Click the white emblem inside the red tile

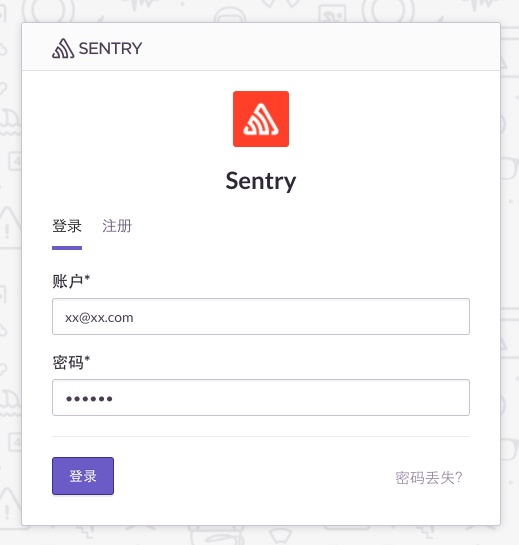pos(261,120)
